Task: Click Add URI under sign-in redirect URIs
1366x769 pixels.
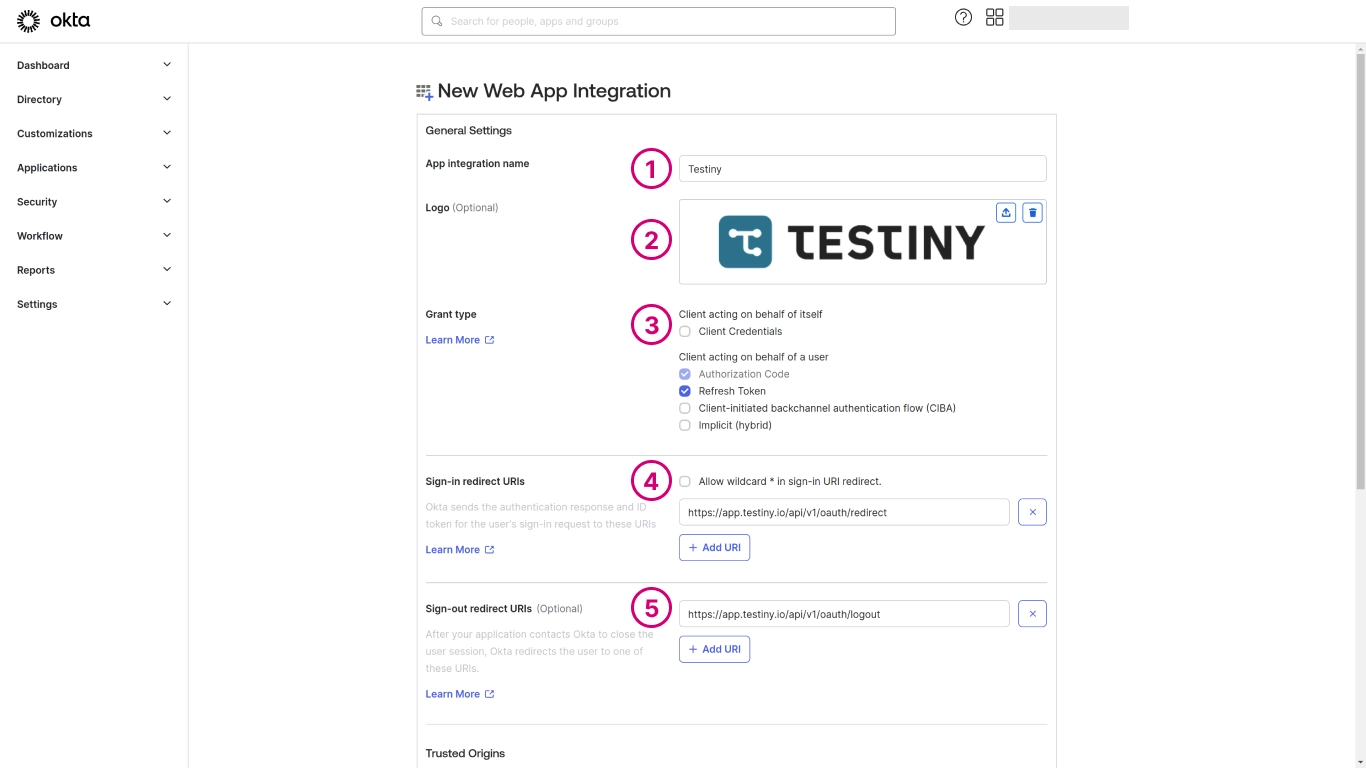Action: point(714,548)
